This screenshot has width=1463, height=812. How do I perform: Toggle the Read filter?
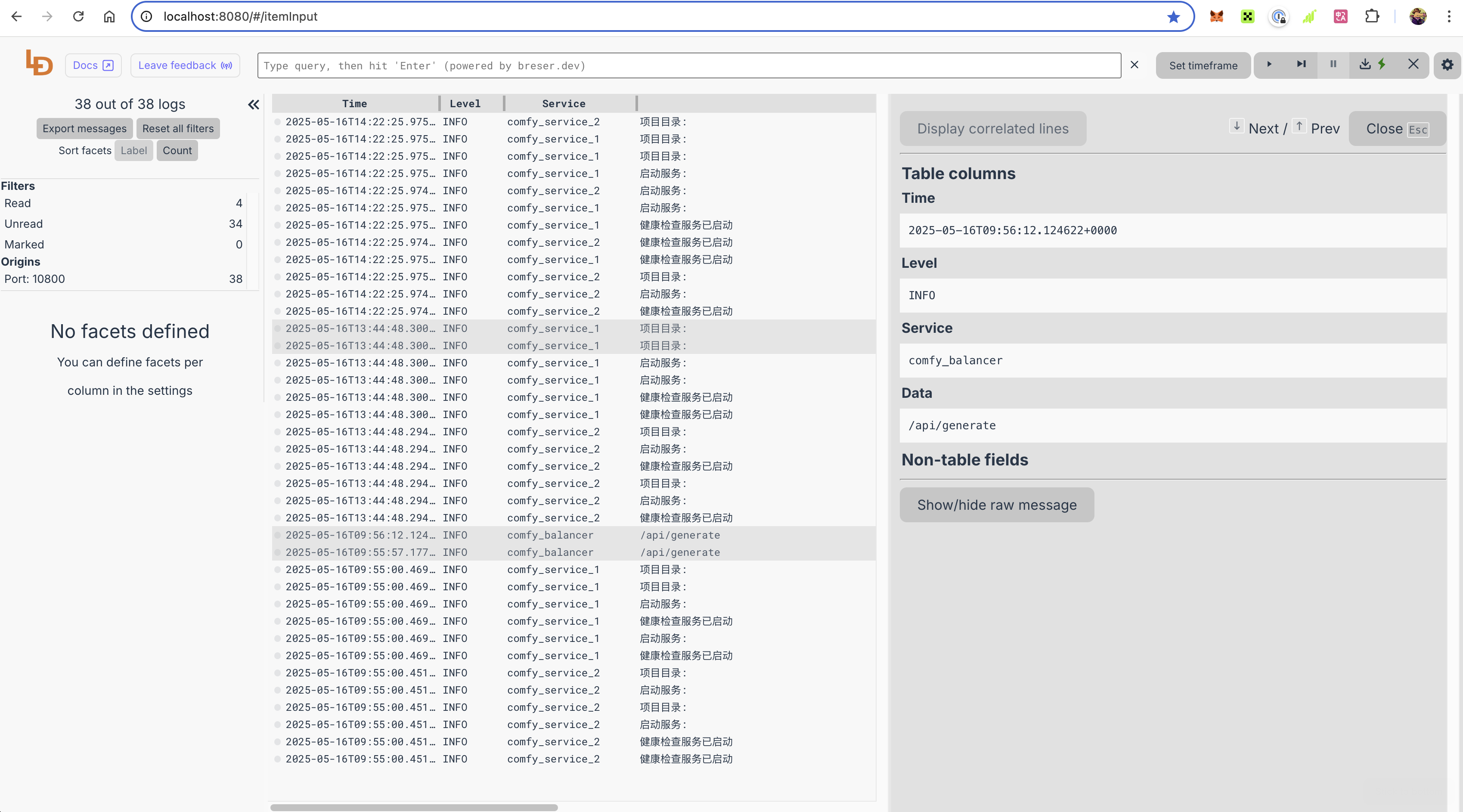[123, 203]
